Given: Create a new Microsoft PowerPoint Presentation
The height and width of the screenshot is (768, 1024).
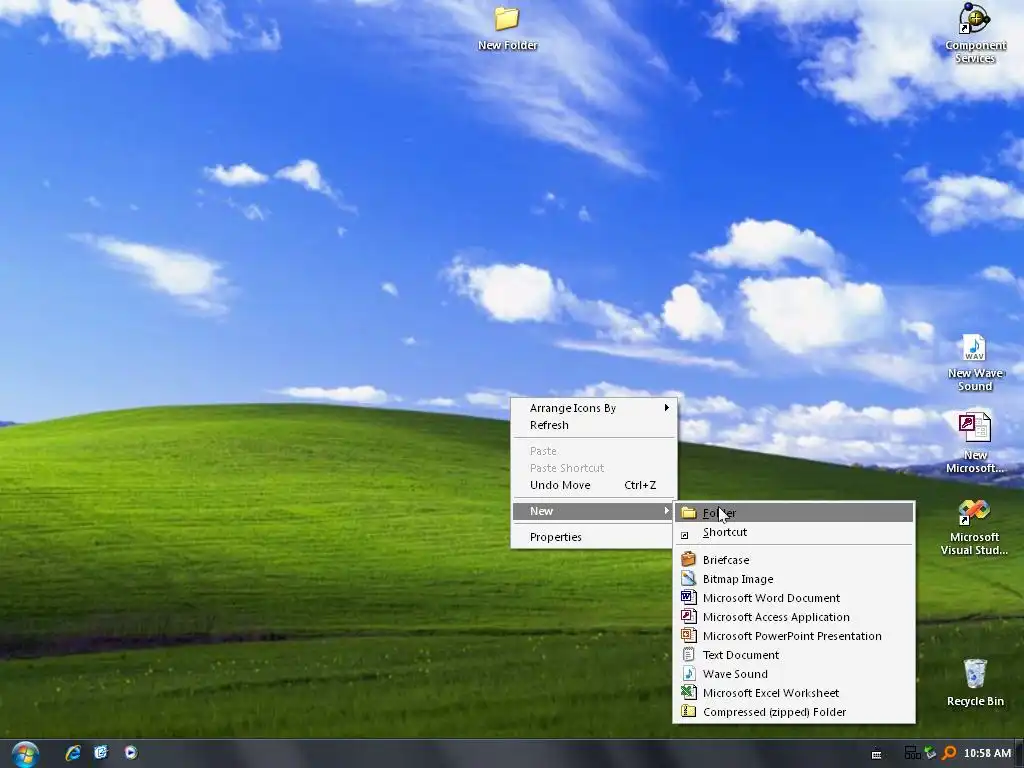Looking at the screenshot, I should pos(794,636).
